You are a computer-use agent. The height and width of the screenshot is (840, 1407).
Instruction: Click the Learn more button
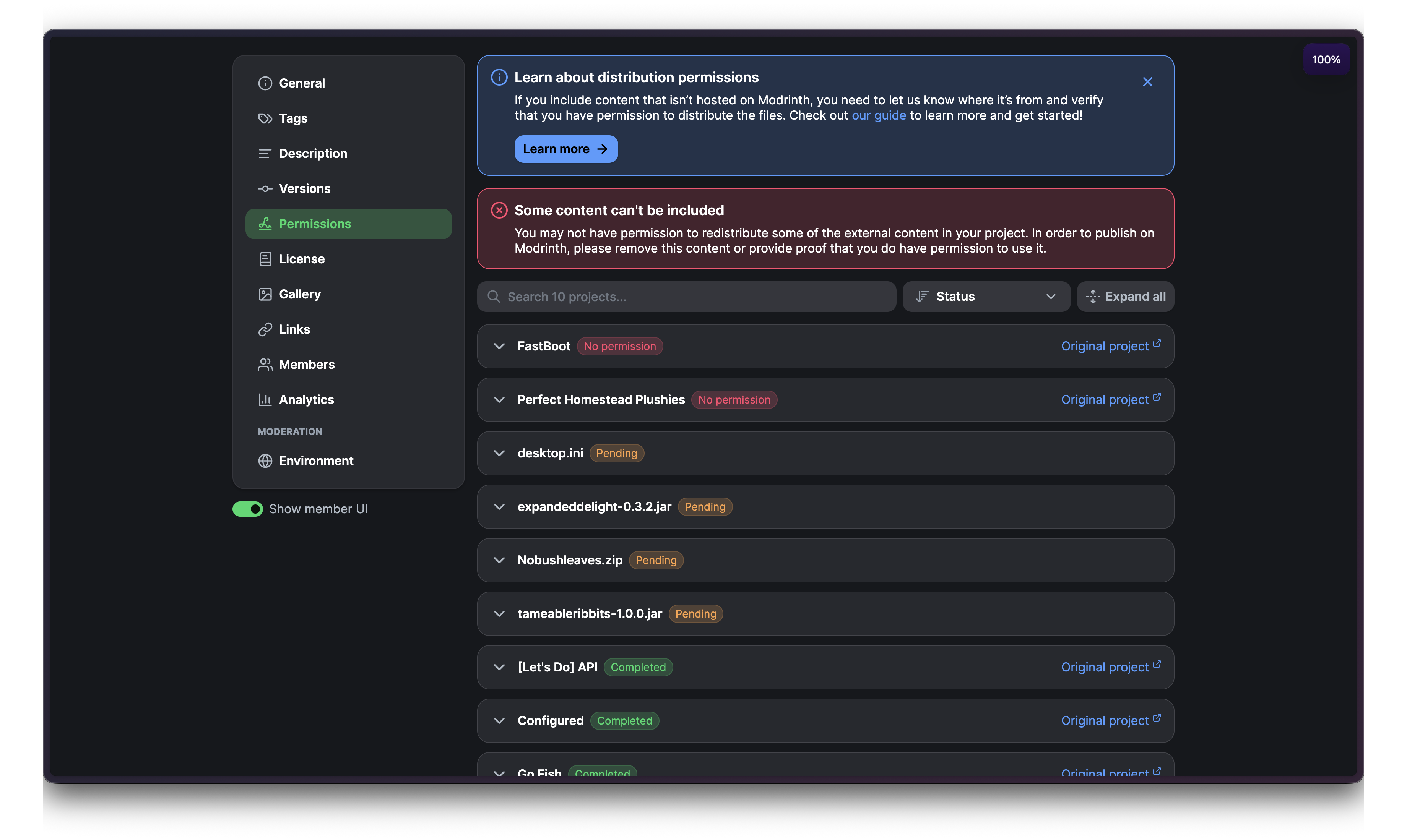pyautogui.click(x=565, y=149)
